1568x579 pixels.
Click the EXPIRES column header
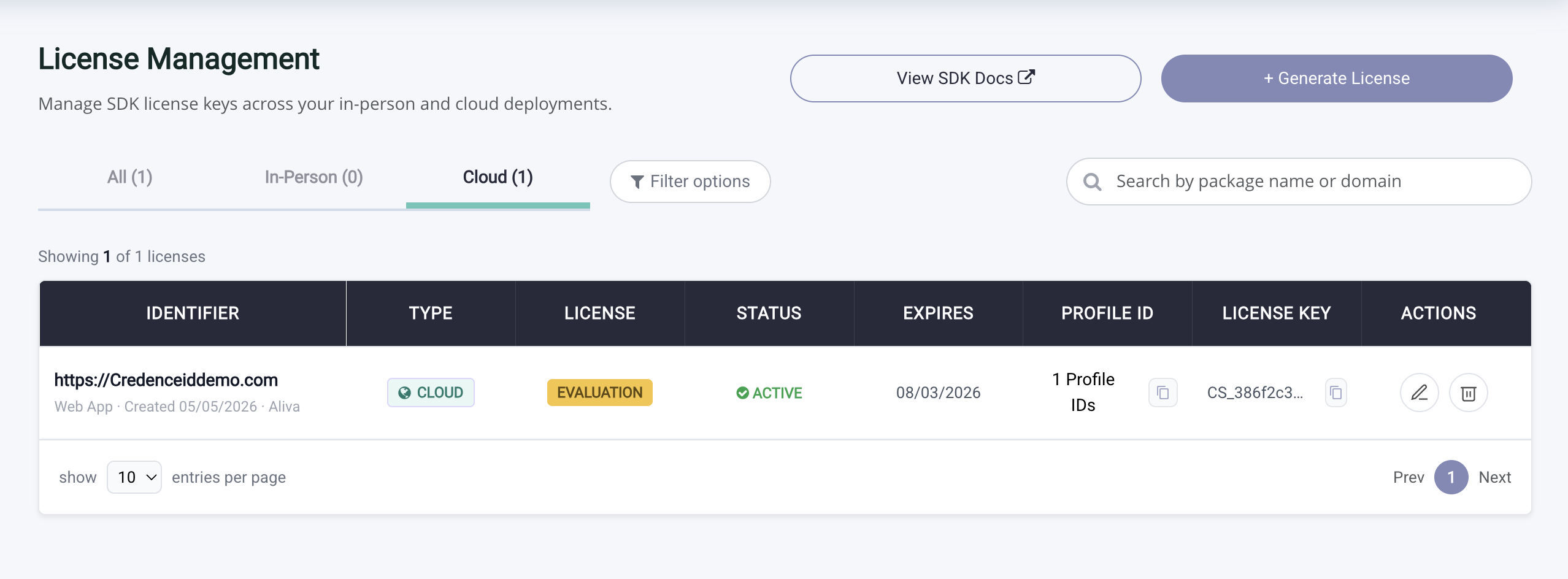pos(938,313)
